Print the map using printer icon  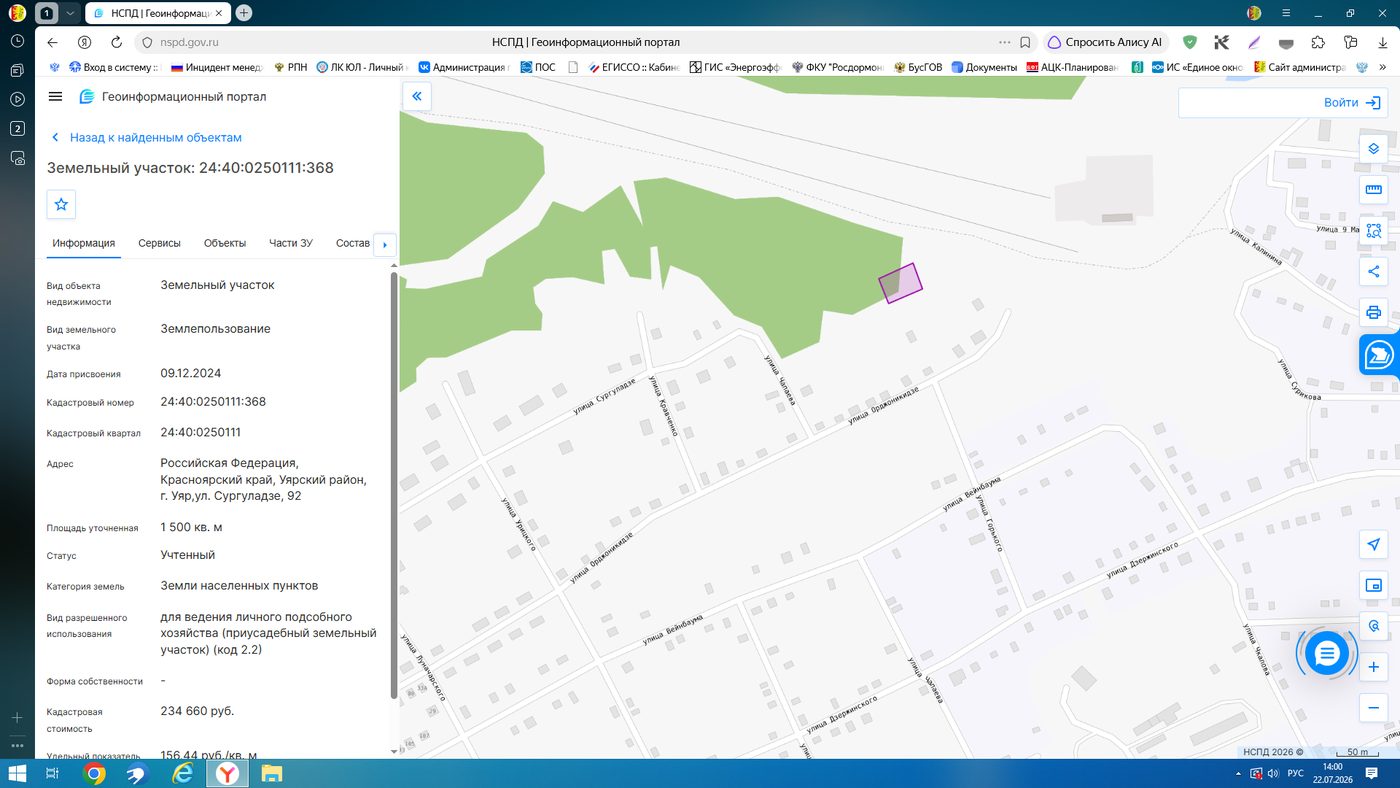[1373, 312]
